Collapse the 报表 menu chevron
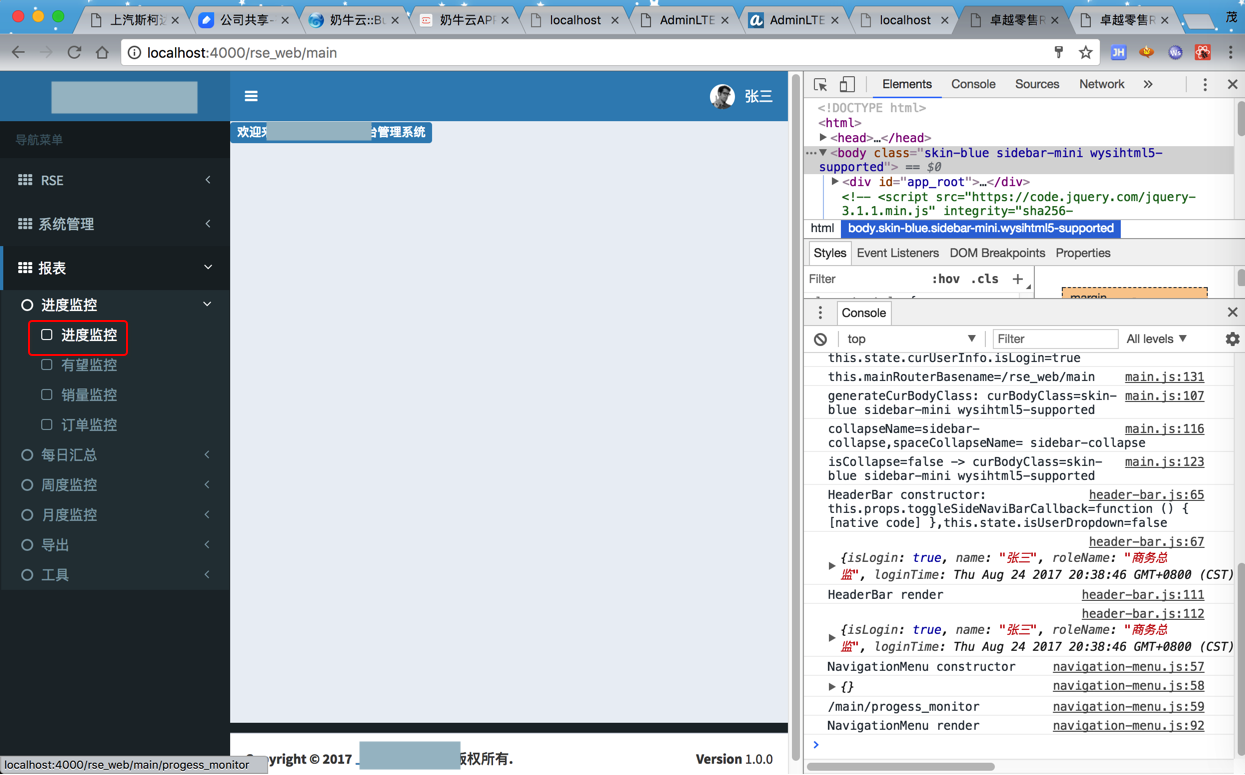1245x775 pixels. click(x=208, y=267)
